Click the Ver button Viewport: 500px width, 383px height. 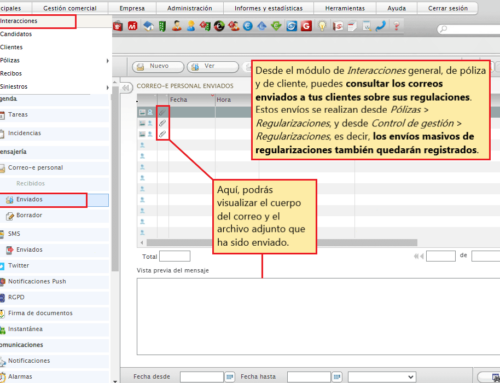click(x=213, y=66)
